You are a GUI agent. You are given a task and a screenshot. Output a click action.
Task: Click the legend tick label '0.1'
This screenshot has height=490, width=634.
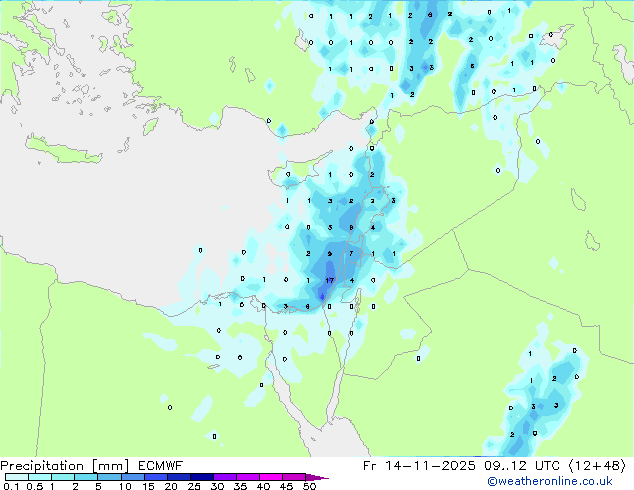pos(11,486)
